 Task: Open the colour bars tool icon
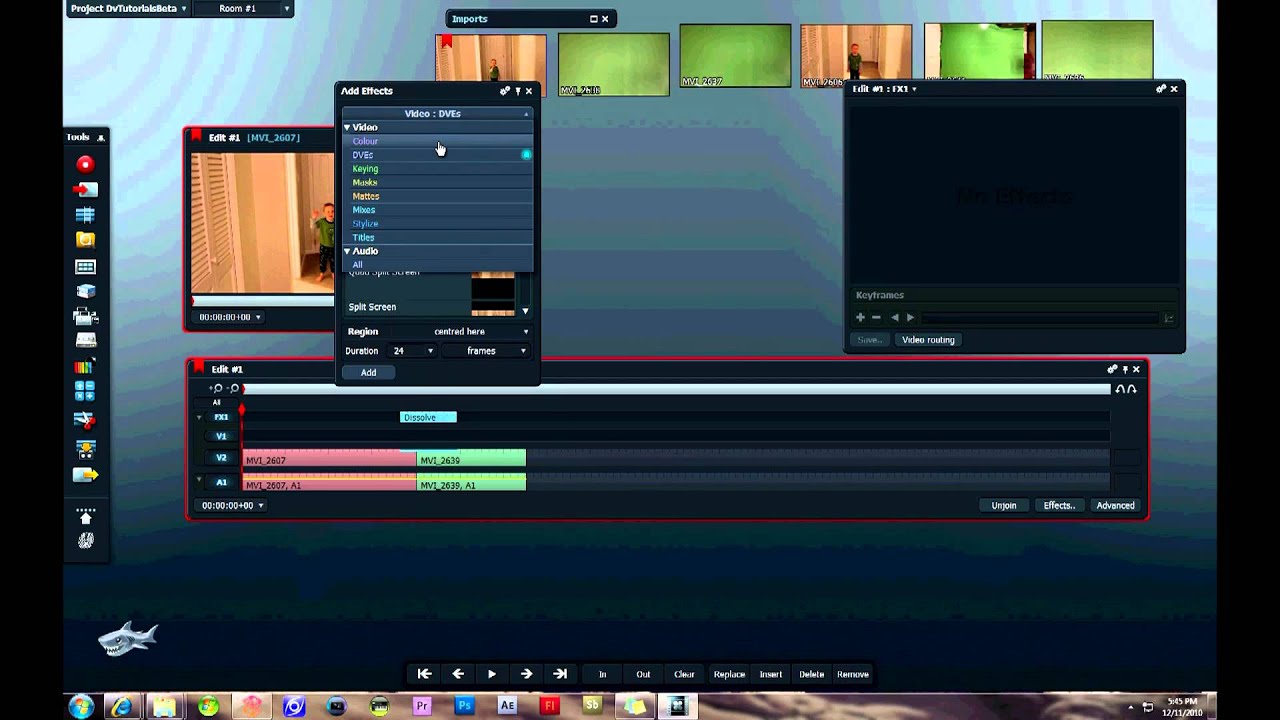click(85, 366)
